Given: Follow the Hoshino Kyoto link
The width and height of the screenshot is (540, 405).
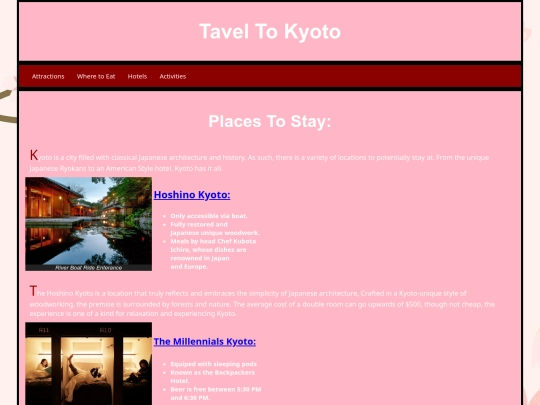Looking at the screenshot, I should click(x=192, y=195).
